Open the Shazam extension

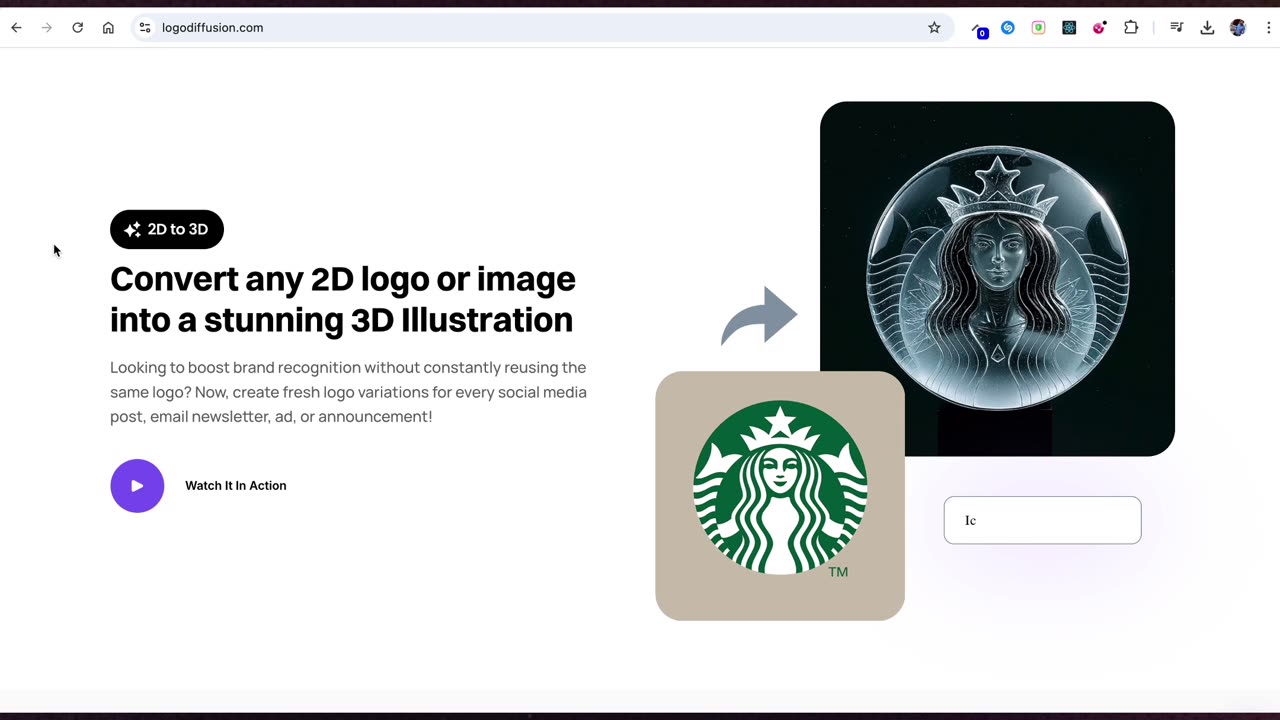(x=1008, y=28)
